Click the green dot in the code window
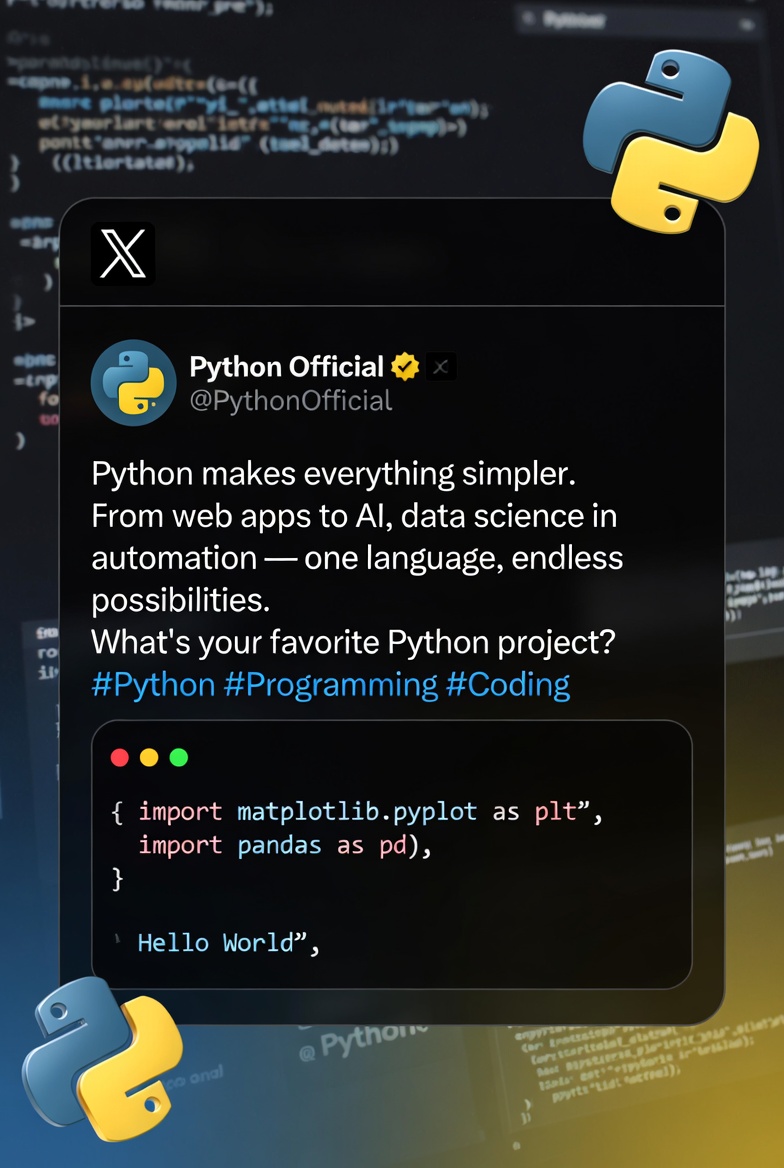Image resolution: width=784 pixels, height=1168 pixels. click(x=179, y=758)
